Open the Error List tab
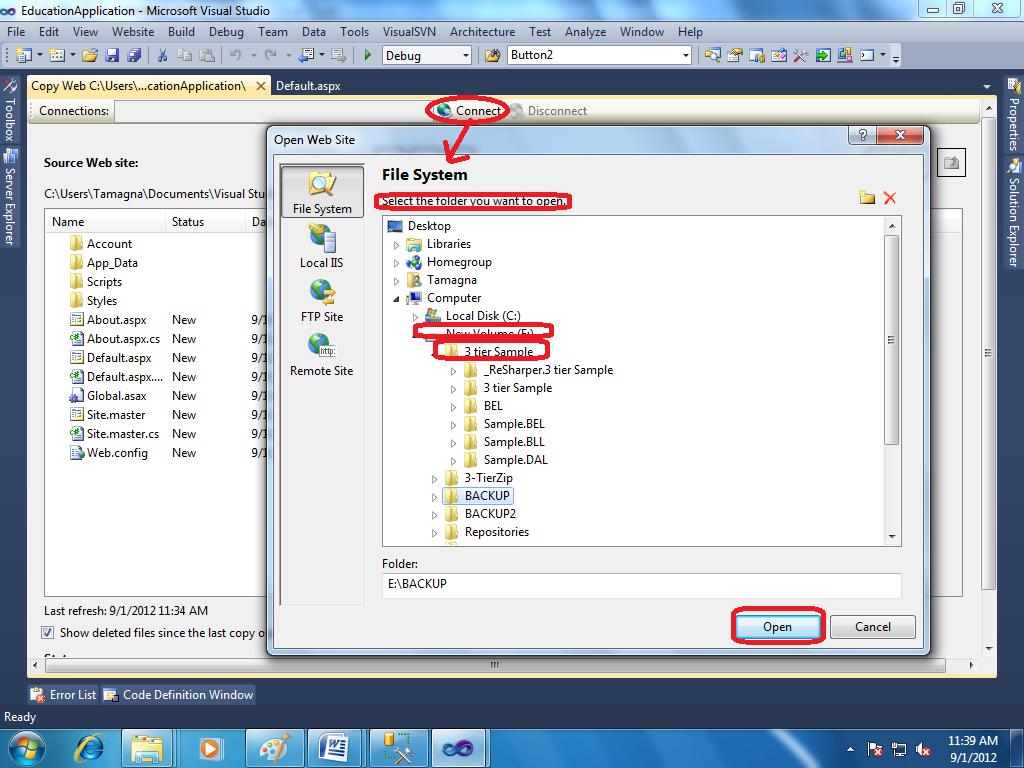 [63, 695]
